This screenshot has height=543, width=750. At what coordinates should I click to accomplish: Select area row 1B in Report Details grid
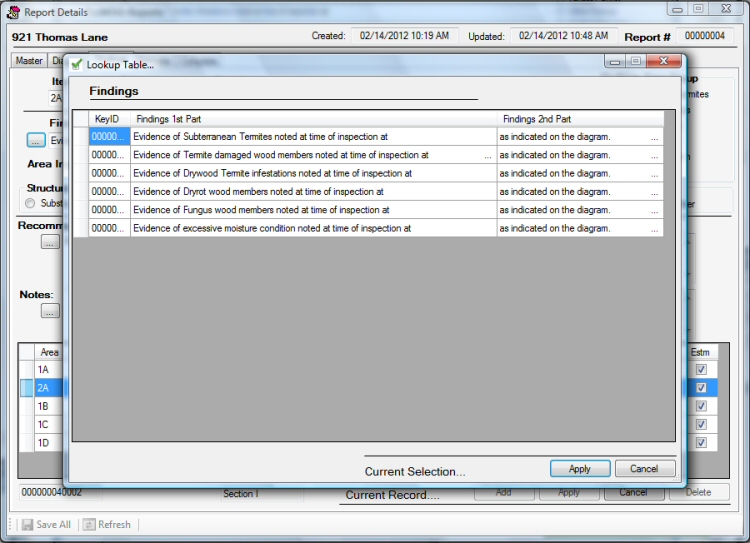[x=48, y=406]
